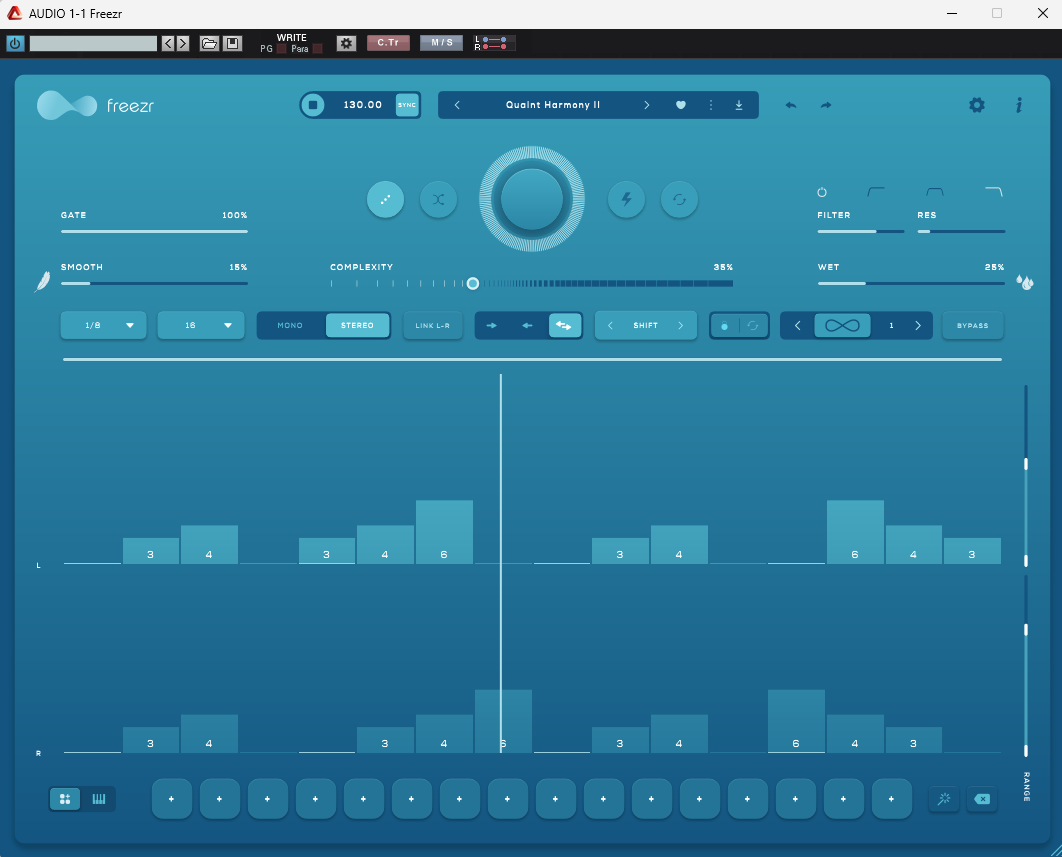Shift pattern right with right chevron

[x=681, y=326]
